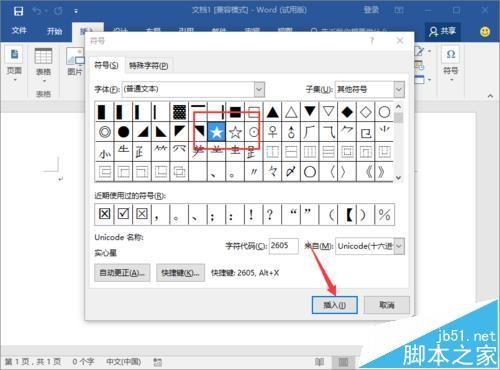Switch to read mode view icon
Viewport: 500px width, 370px height.
(320, 362)
